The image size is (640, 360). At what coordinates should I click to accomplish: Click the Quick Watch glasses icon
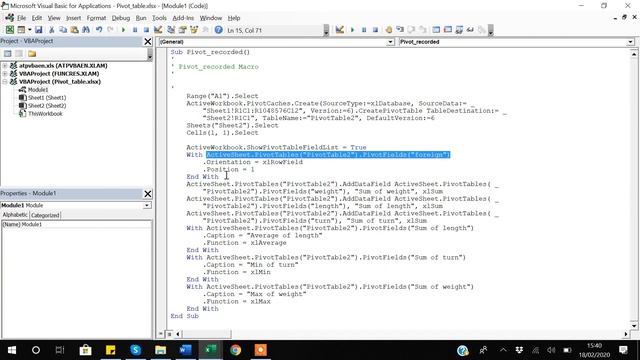click(470, 30)
